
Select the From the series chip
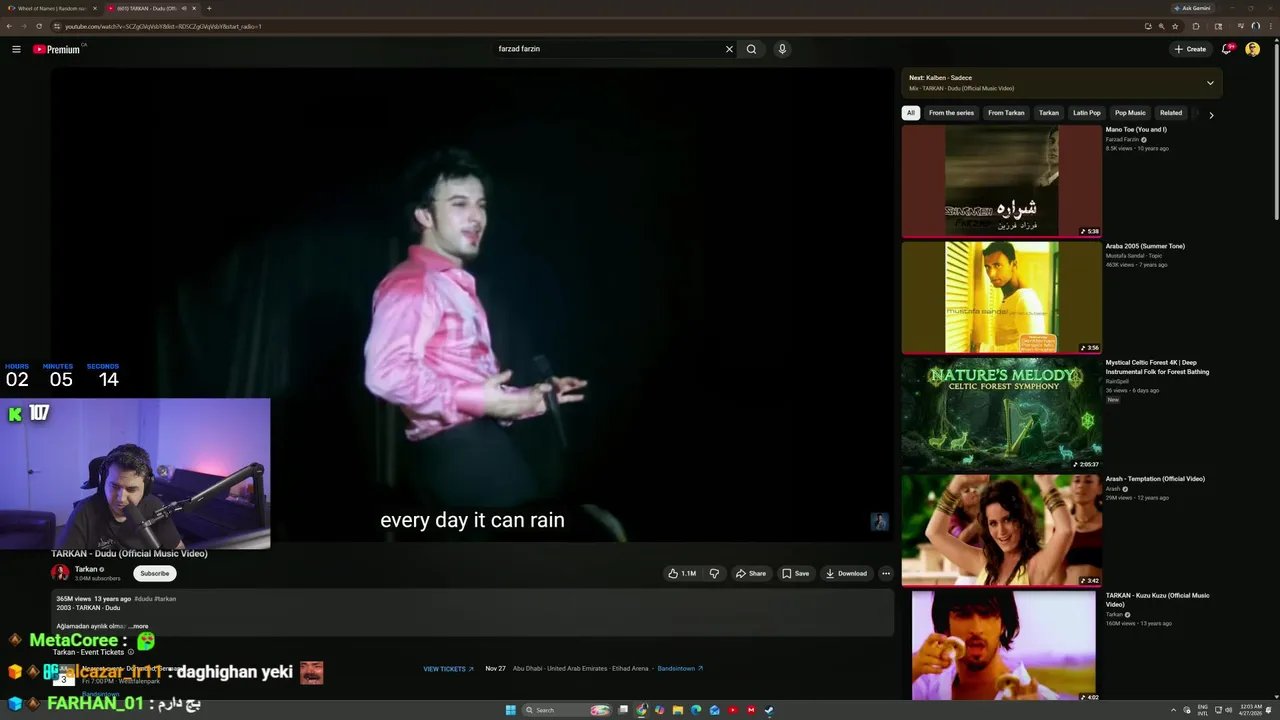click(951, 113)
